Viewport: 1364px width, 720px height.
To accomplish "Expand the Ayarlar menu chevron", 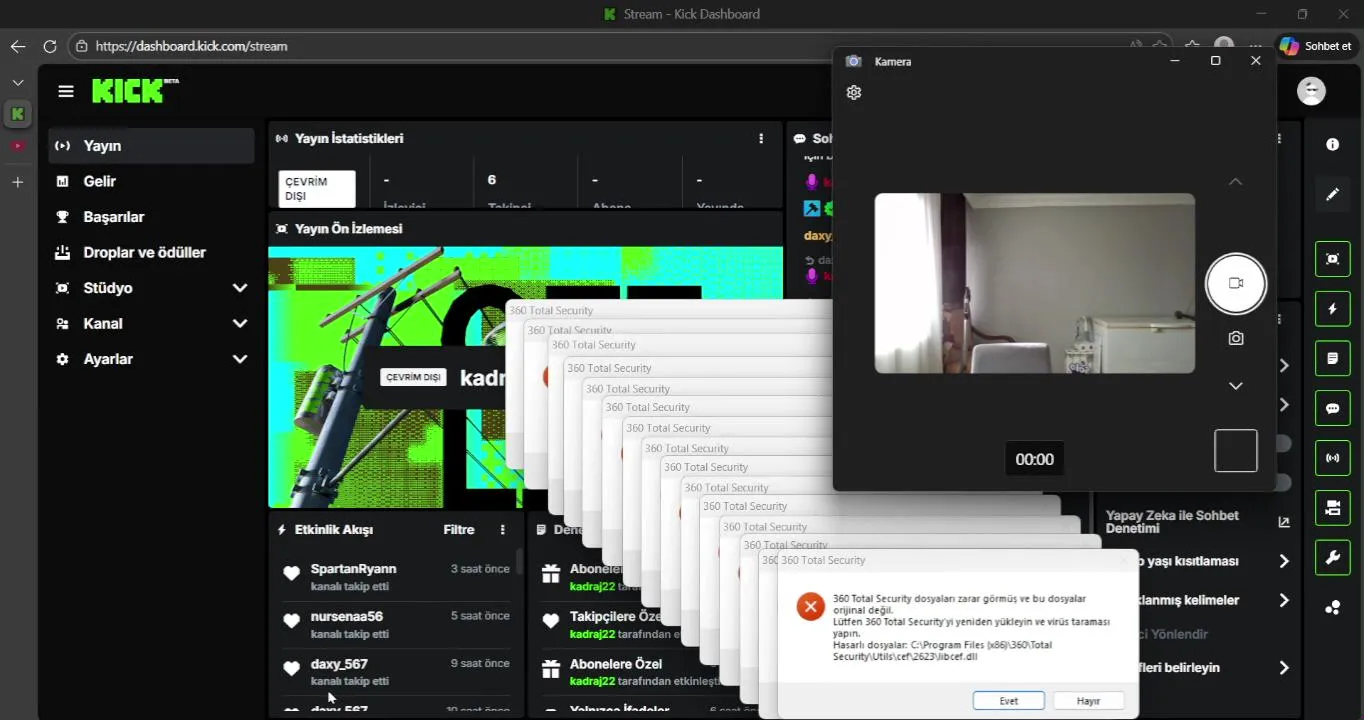I will (240, 359).
